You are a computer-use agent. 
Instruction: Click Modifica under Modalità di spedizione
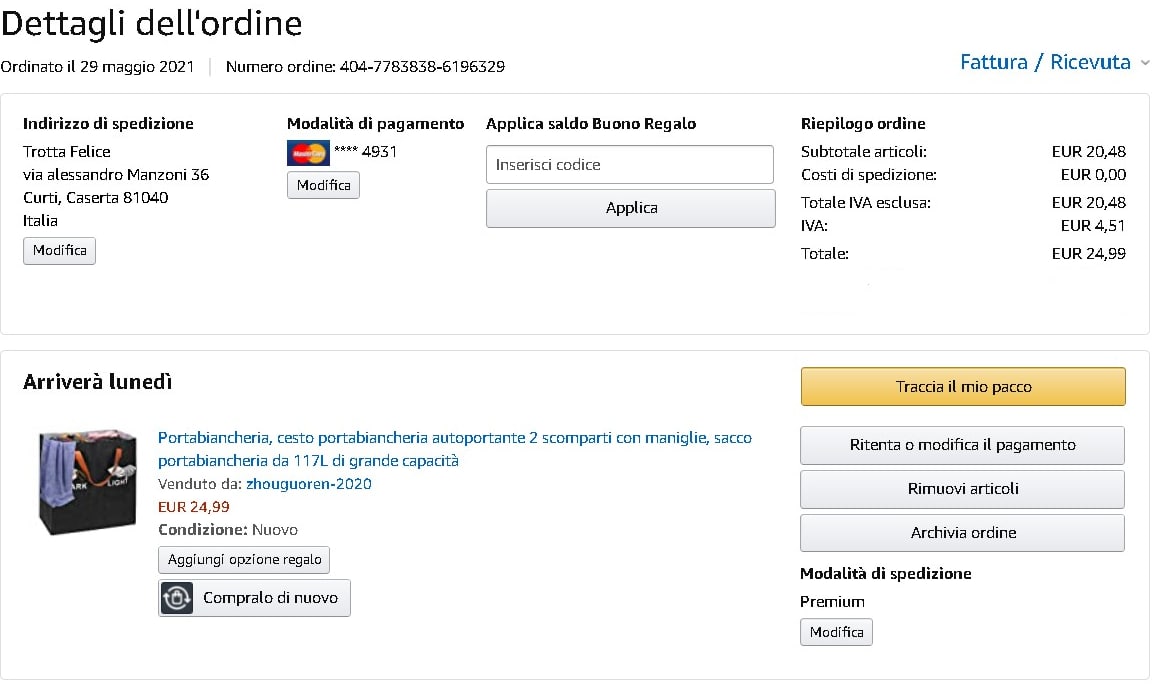[x=836, y=632]
